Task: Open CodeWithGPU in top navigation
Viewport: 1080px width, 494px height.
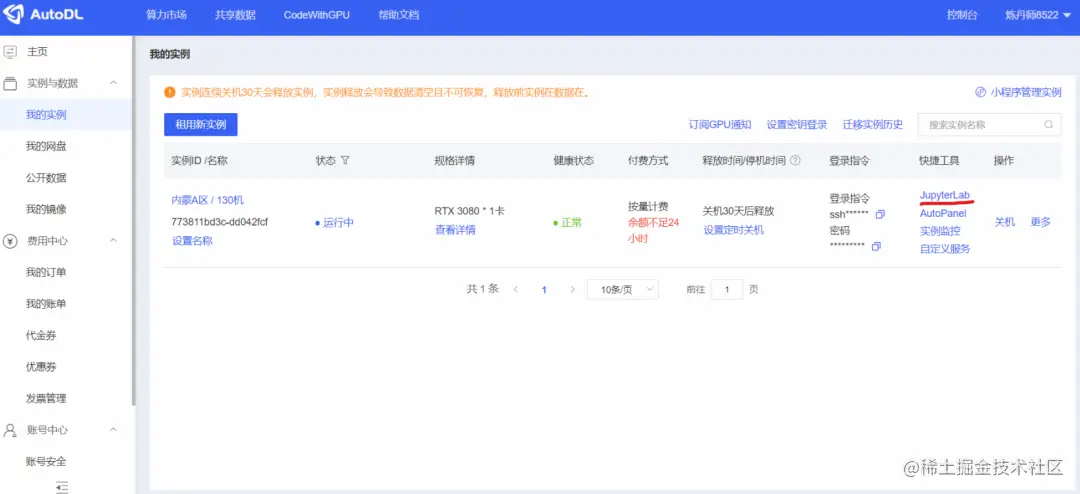Action: tap(317, 15)
